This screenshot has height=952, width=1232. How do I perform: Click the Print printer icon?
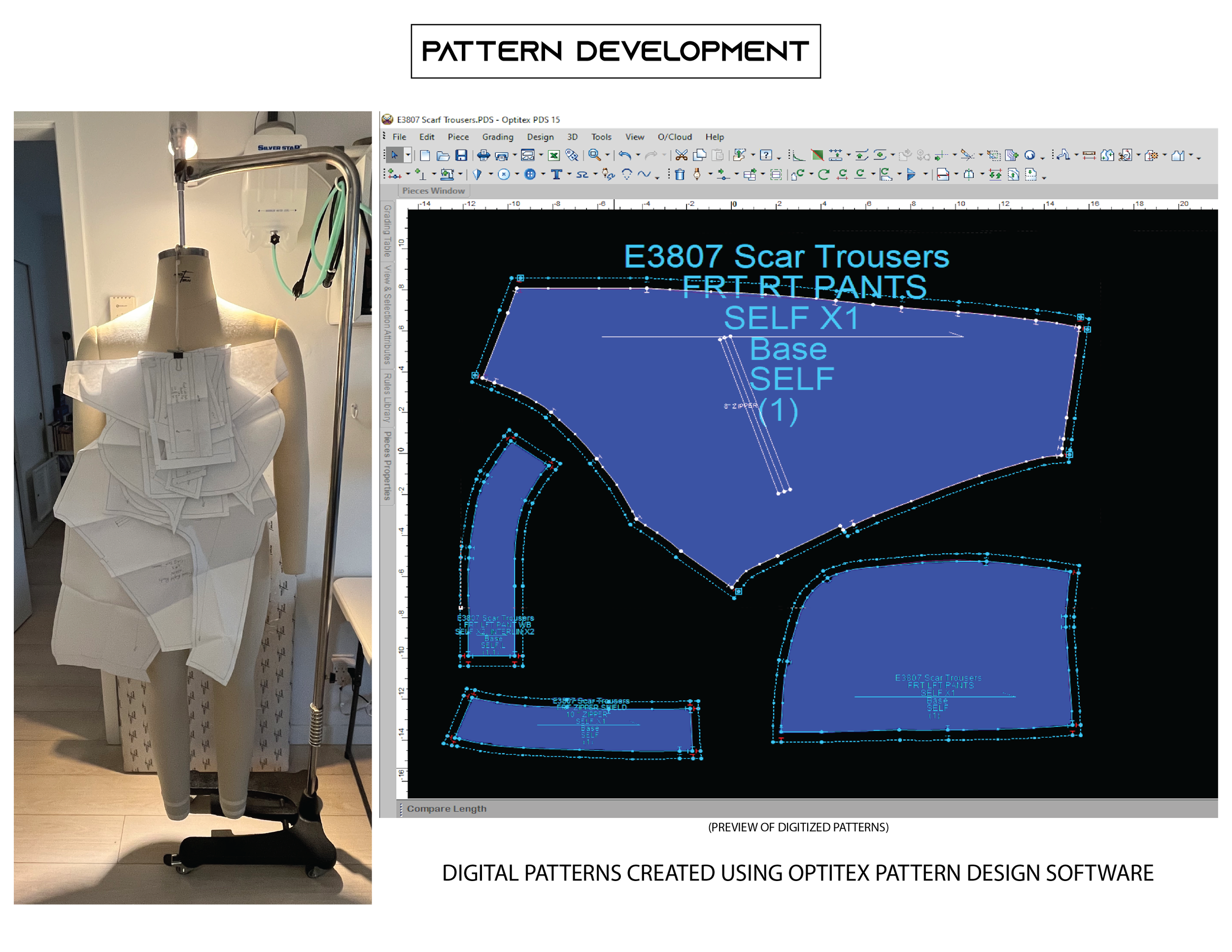[x=483, y=155]
